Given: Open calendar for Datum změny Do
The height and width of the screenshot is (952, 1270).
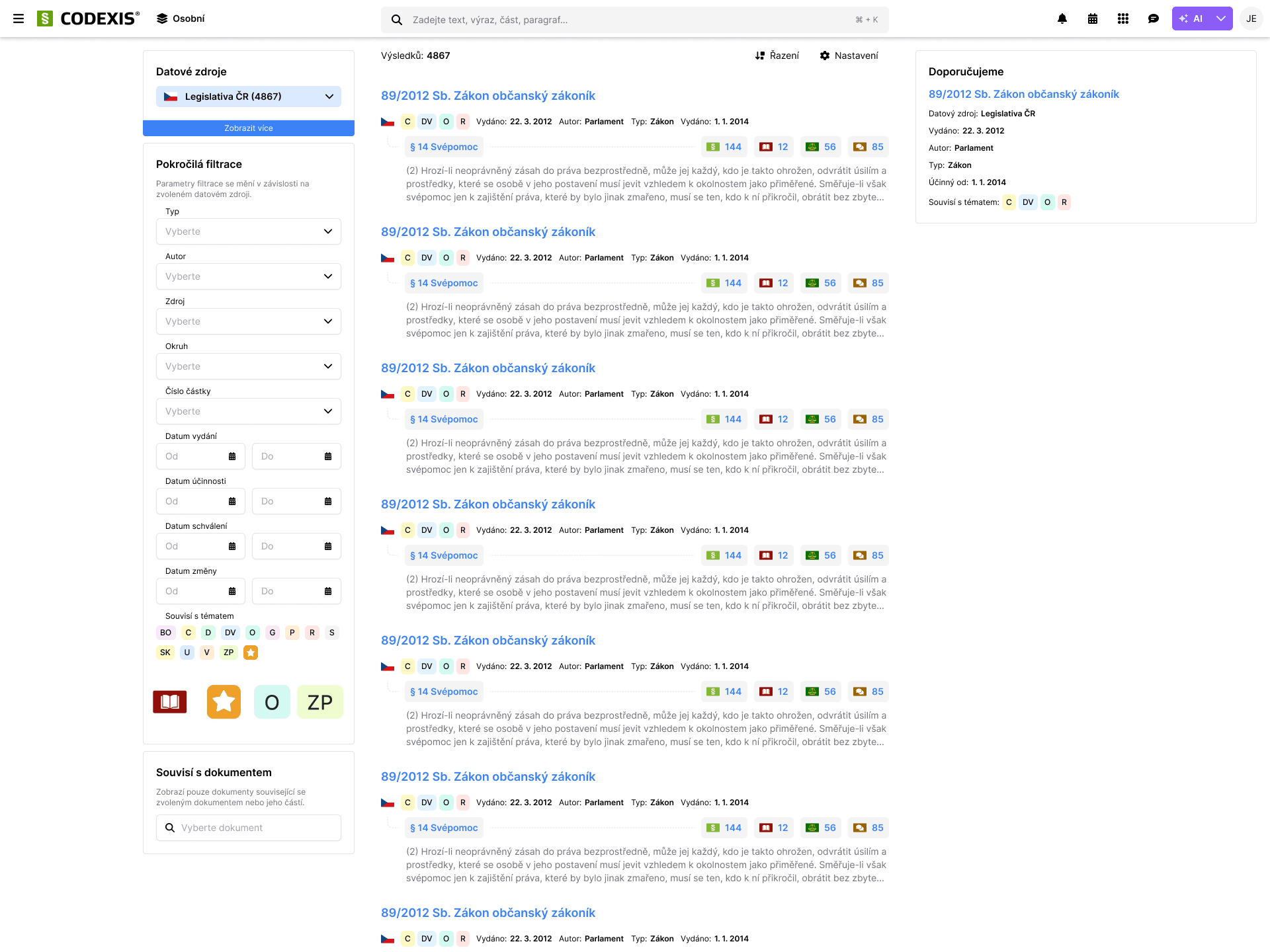Looking at the screenshot, I should (x=328, y=591).
